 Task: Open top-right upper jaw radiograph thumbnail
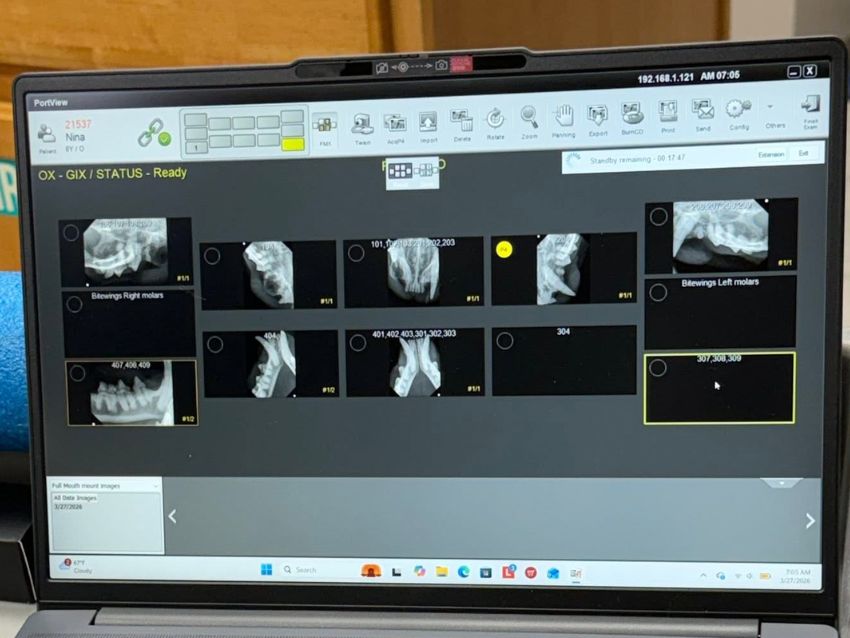721,236
